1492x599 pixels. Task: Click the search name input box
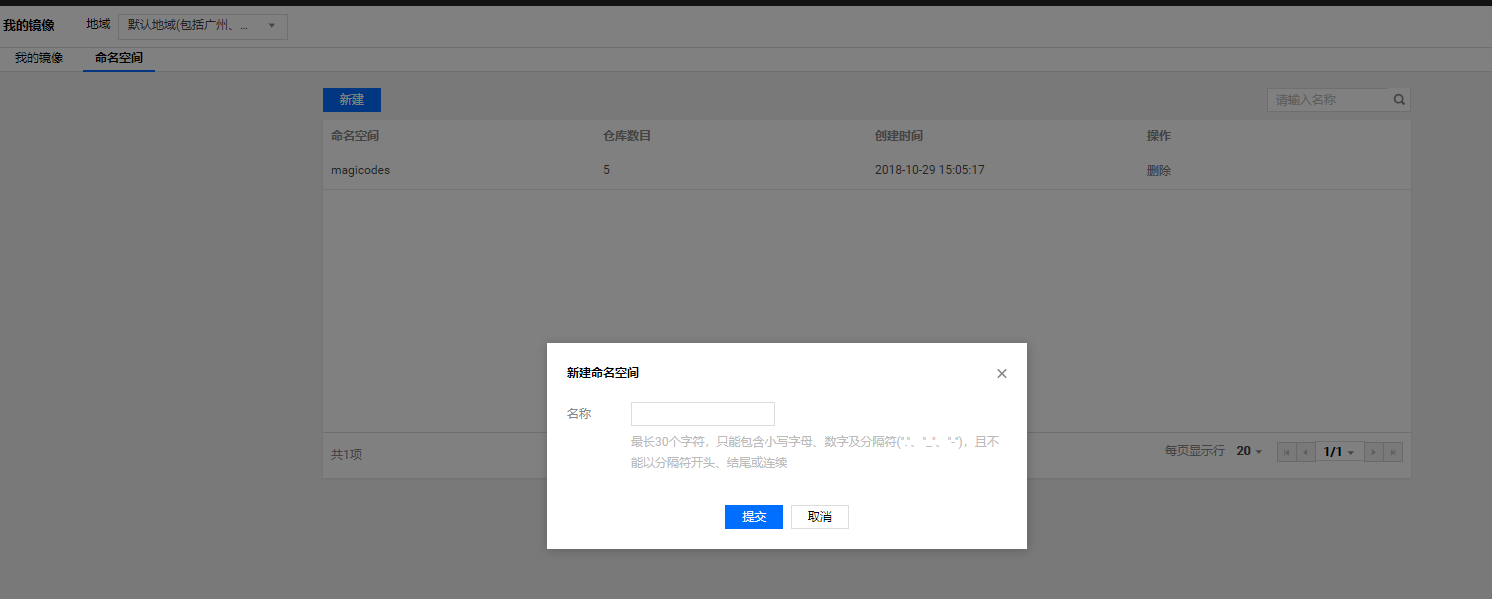(x=1329, y=100)
